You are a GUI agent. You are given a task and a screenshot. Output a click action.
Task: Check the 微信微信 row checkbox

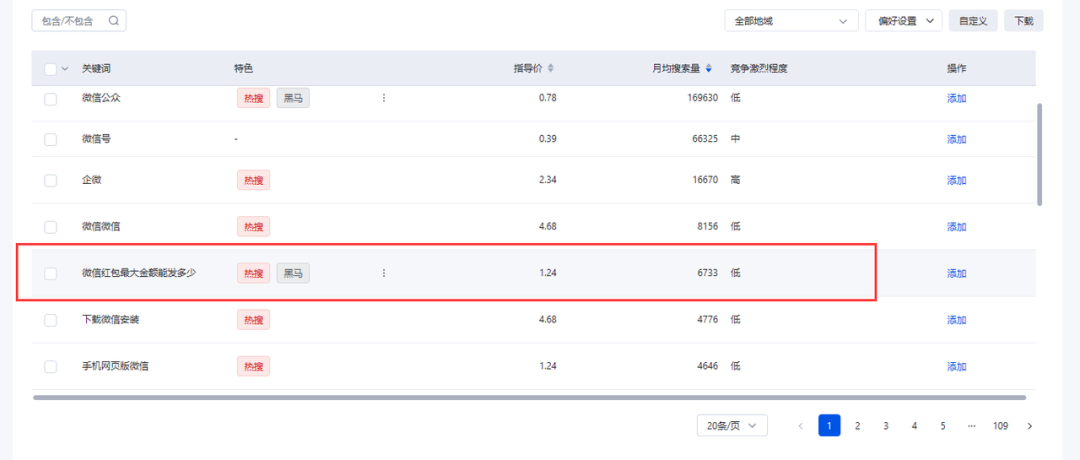[x=50, y=227]
